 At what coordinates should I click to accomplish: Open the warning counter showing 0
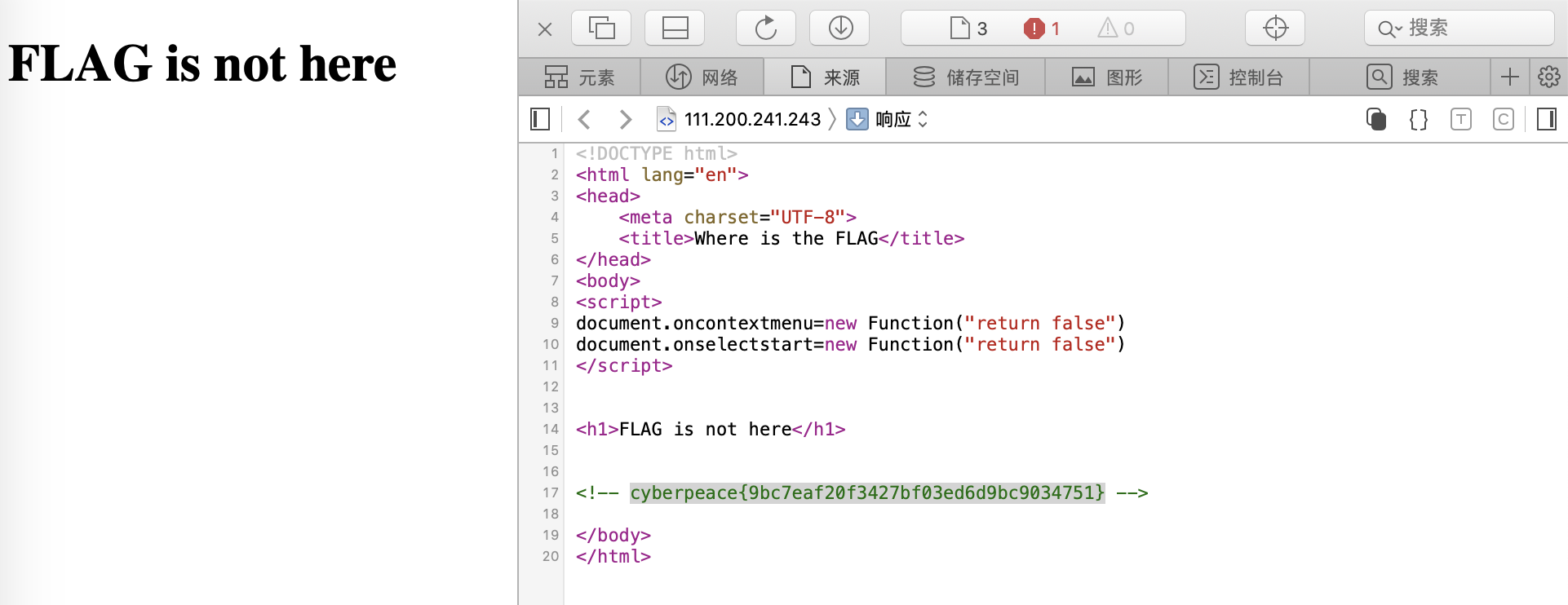(x=1116, y=29)
